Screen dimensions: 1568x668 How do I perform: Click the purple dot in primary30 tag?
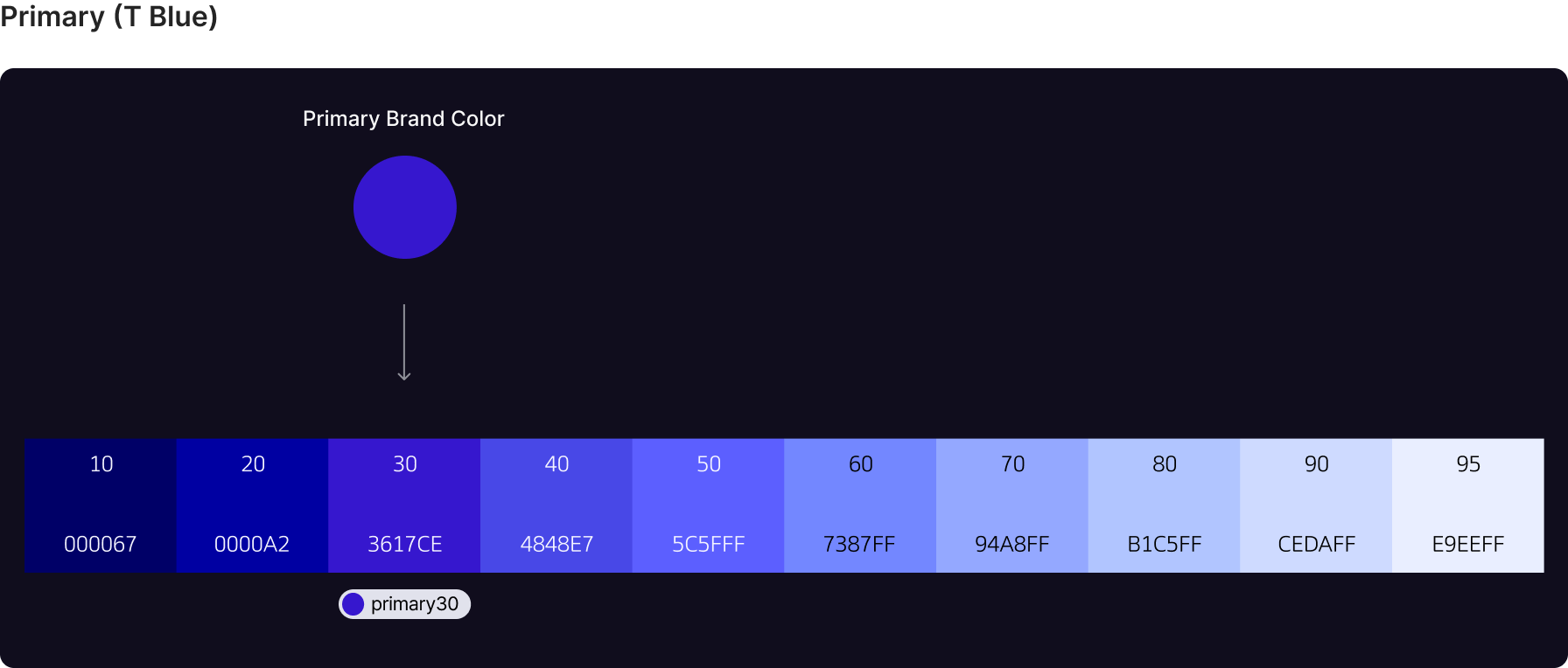[353, 604]
